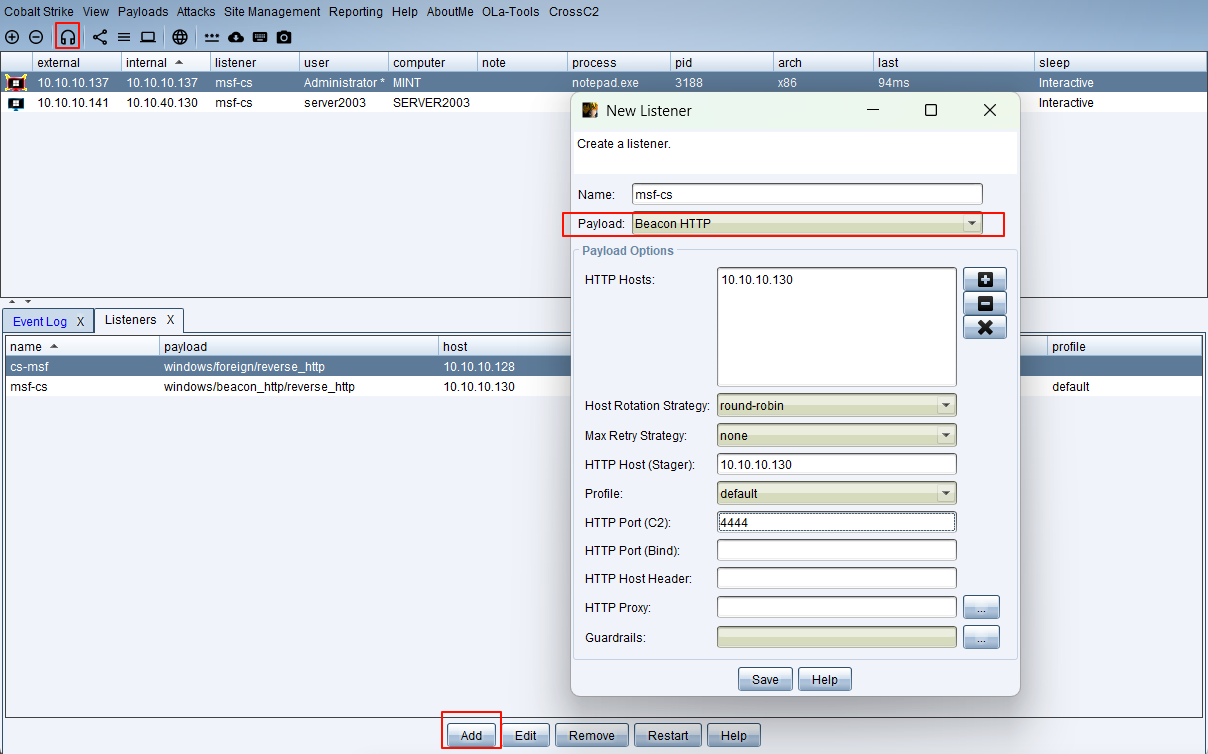The image size is (1208, 754).
Task: Click HTTP Host Header field
Action: coord(837,578)
